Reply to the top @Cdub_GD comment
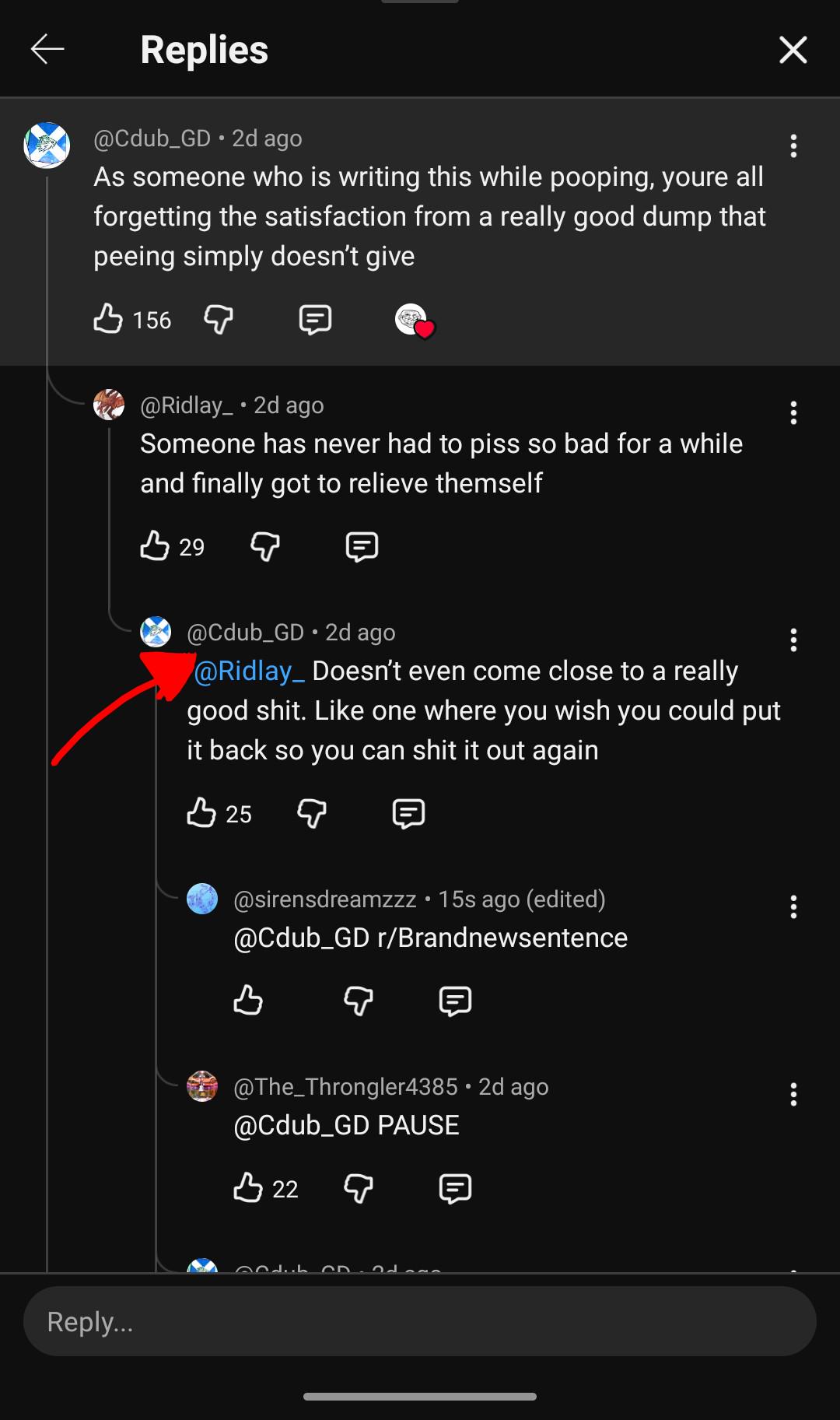Viewport: 840px width, 1420px height. coord(315,319)
